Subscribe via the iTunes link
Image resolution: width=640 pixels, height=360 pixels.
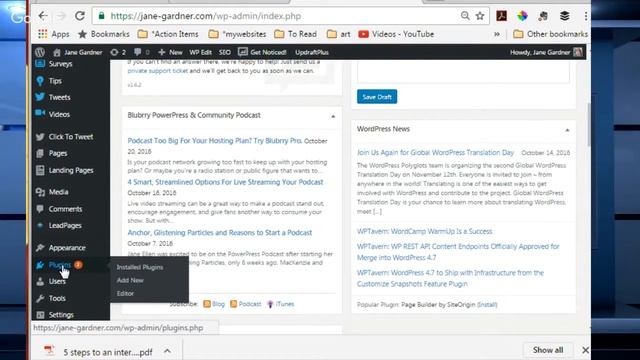[281, 304]
